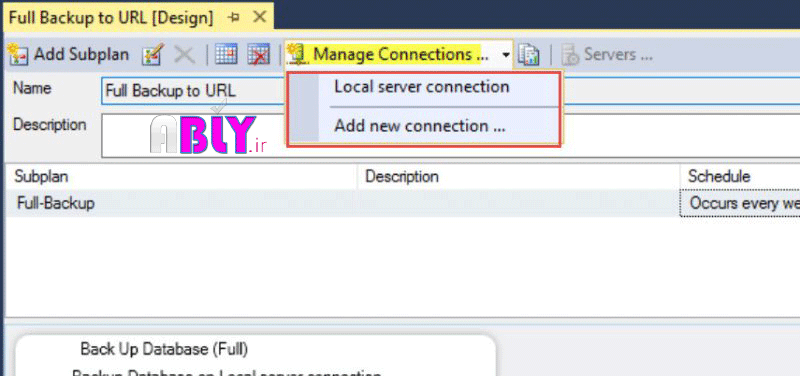Image resolution: width=800 pixels, height=376 pixels.
Task: Click the Subplan column header
Action: (182, 177)
